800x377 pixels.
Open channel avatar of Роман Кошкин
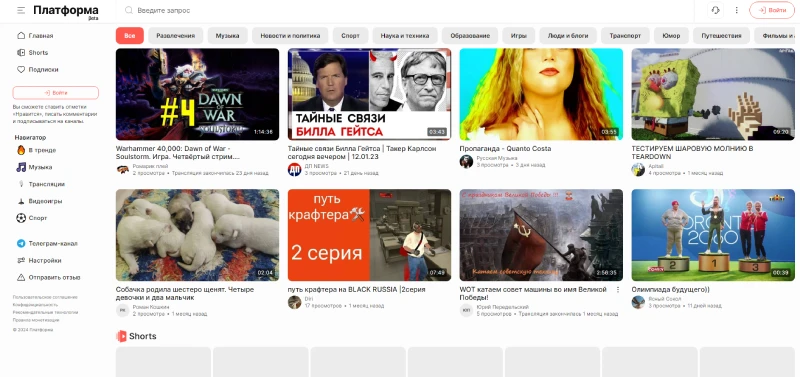(122, 310)
